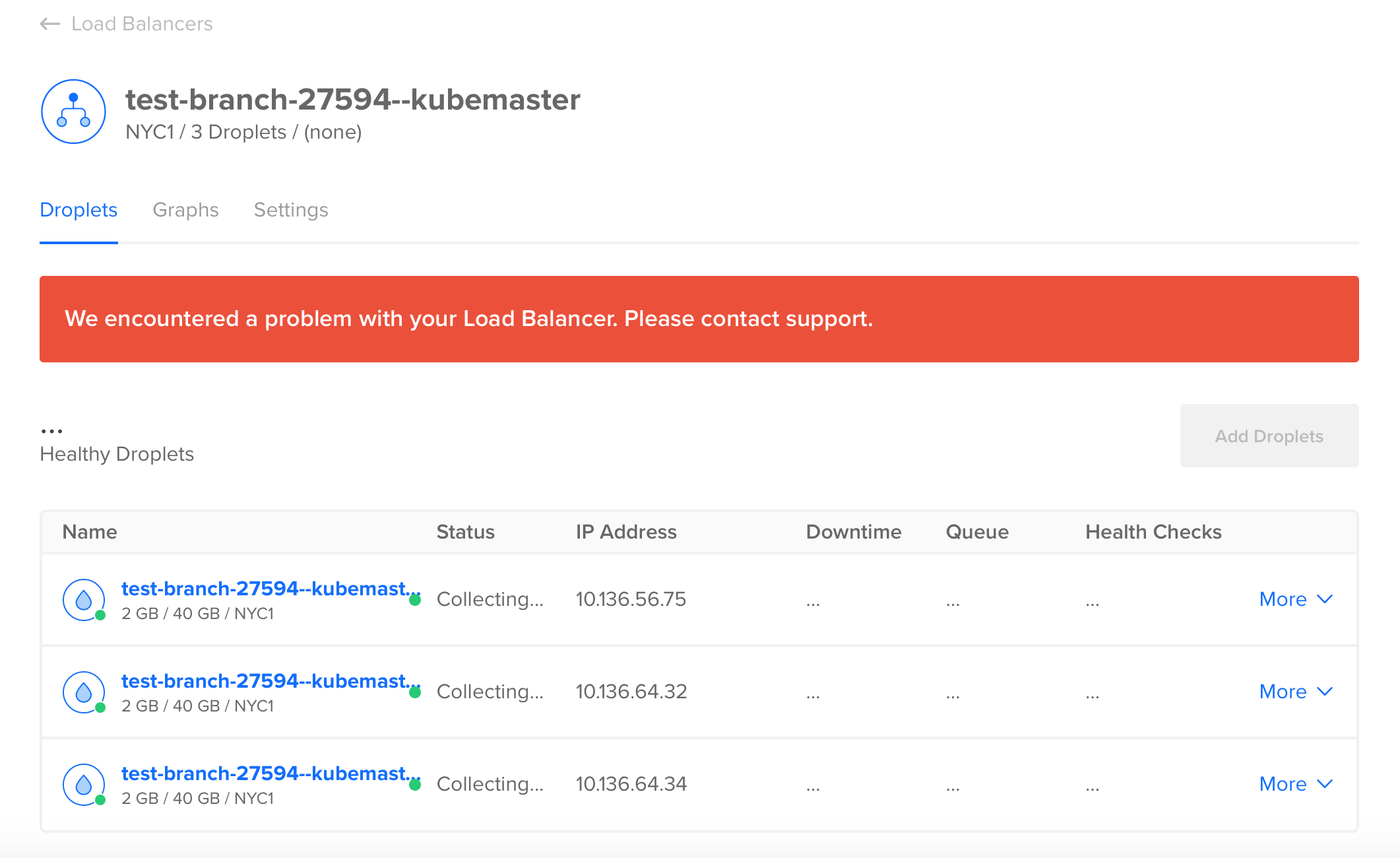Click green status dot in 10.136.64.34 row
Screen dimensions: 1400x858
click(415, 785)
